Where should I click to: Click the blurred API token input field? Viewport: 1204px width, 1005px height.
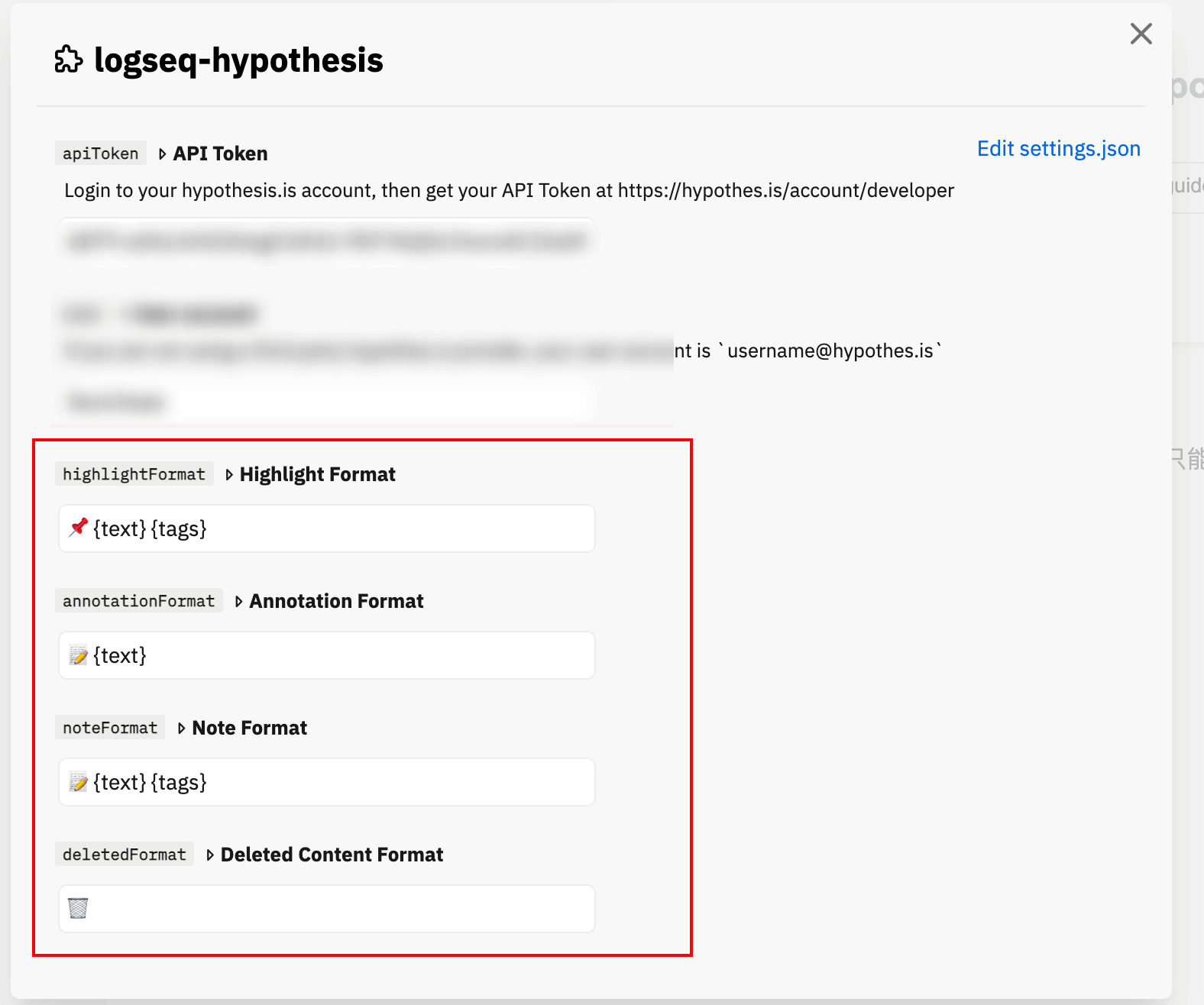point(327,241)
